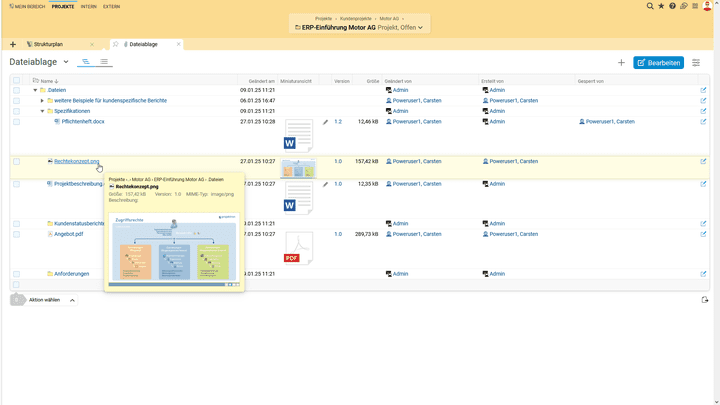Switch to tree view icon beside Dateiablage
Image resolution: width=720 pixels, height=405 pixels.
point(86,62)
